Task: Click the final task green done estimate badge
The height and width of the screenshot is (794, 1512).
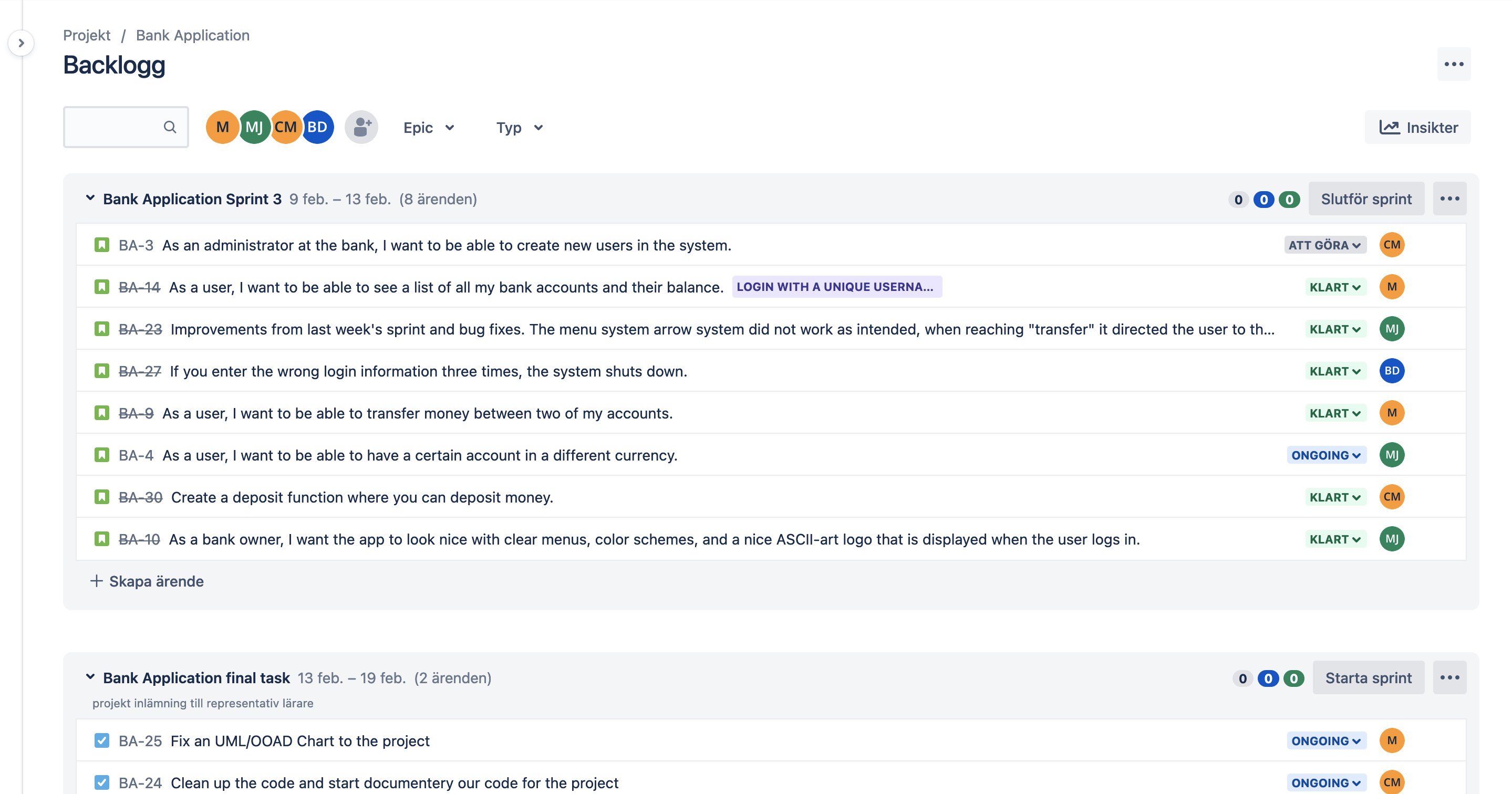Action: click(1293, 678)
